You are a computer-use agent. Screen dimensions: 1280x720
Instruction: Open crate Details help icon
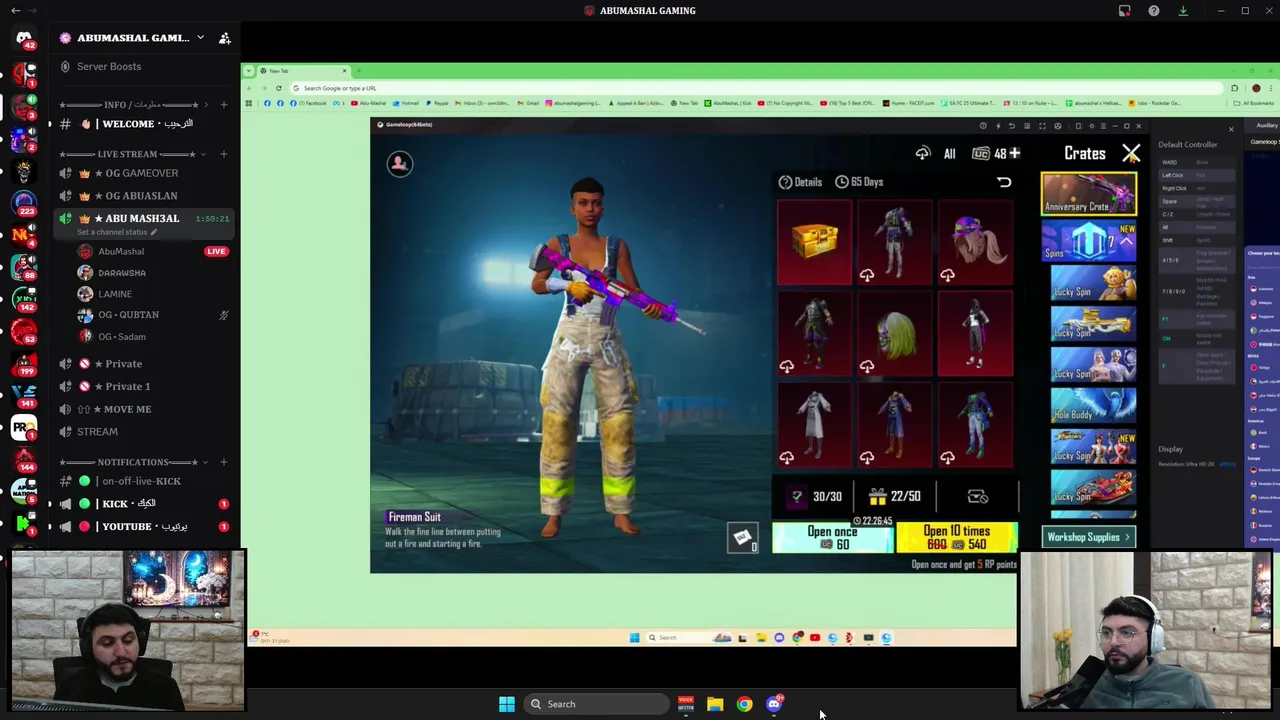pyautogui.click(x=800, y=182)
